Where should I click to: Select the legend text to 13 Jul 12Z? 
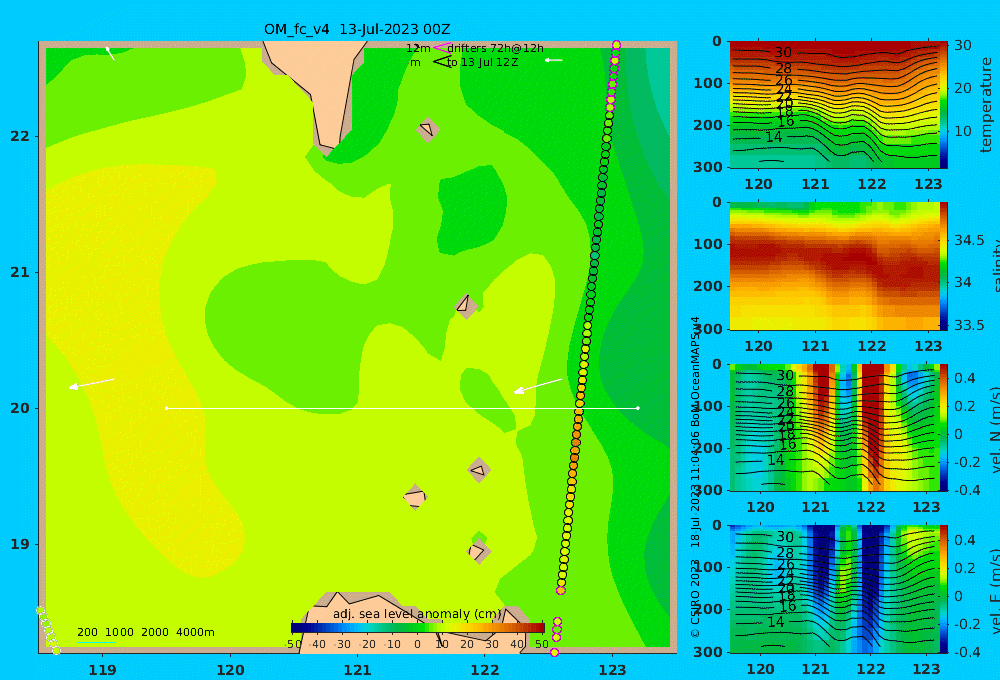click(x=483, y=63)
